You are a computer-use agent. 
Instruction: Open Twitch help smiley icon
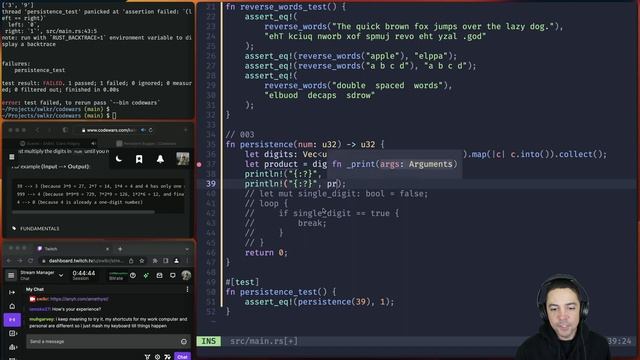click(133, 276)
